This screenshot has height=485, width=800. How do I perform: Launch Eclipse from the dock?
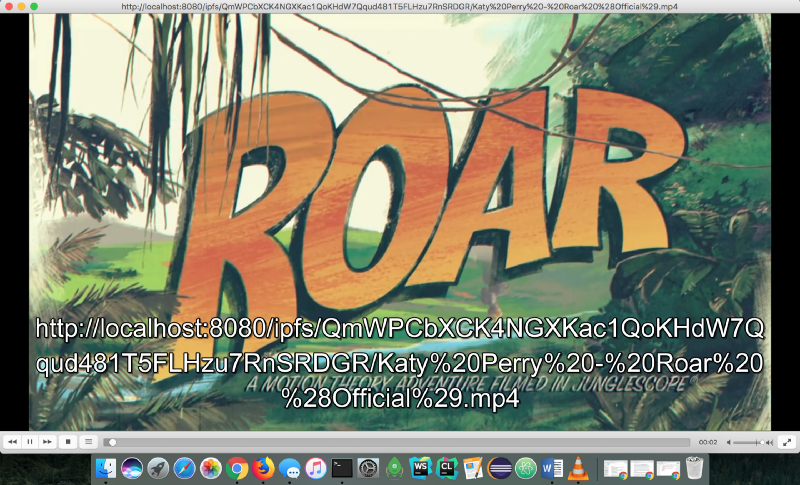[x=499, y=468]
